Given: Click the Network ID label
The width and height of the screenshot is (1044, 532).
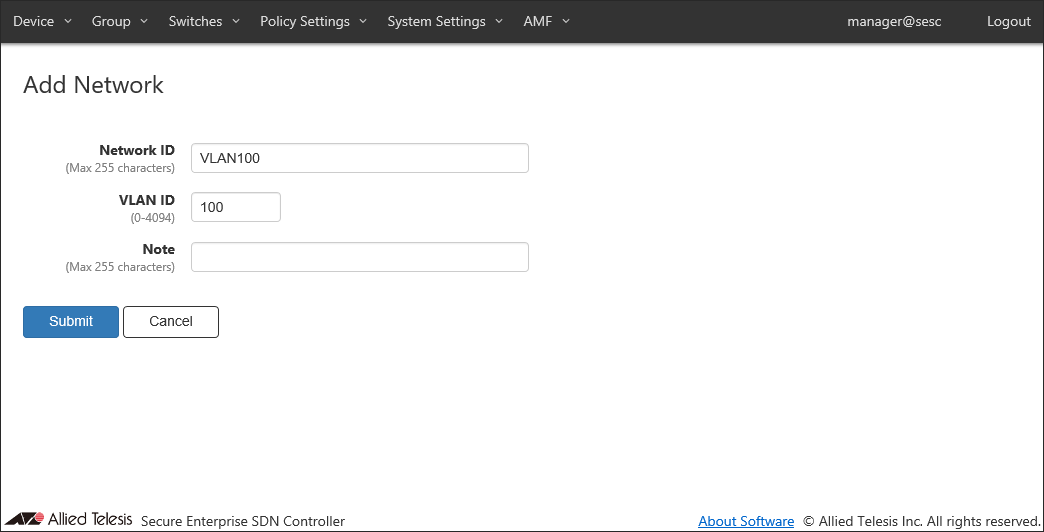Looking at the screenshot, I should [136, 150].
